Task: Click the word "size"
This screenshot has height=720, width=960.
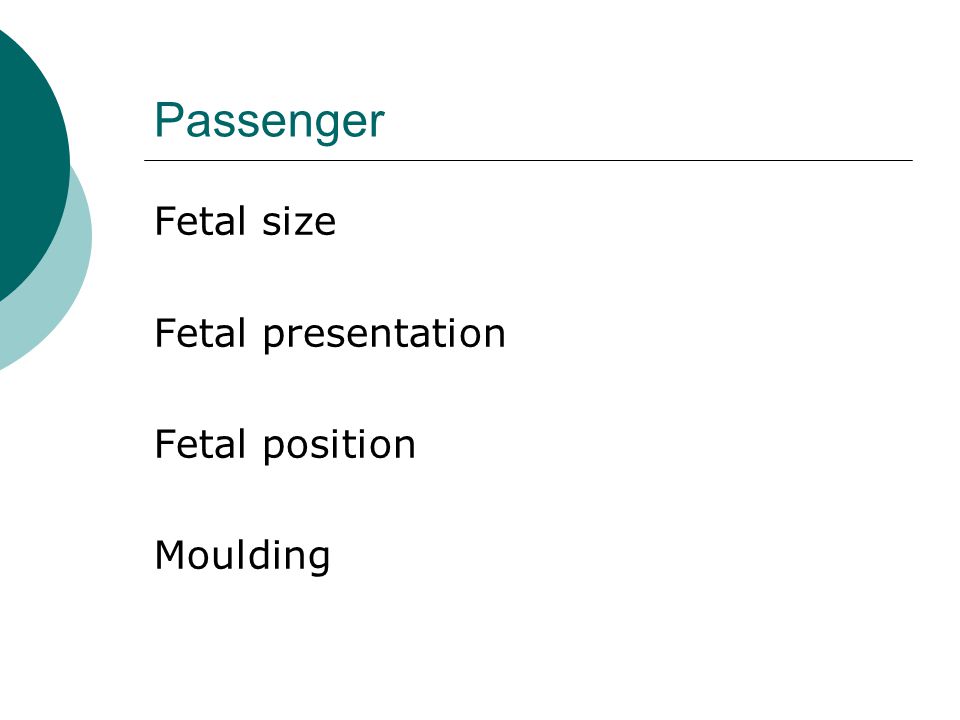Action: (299, 222)
